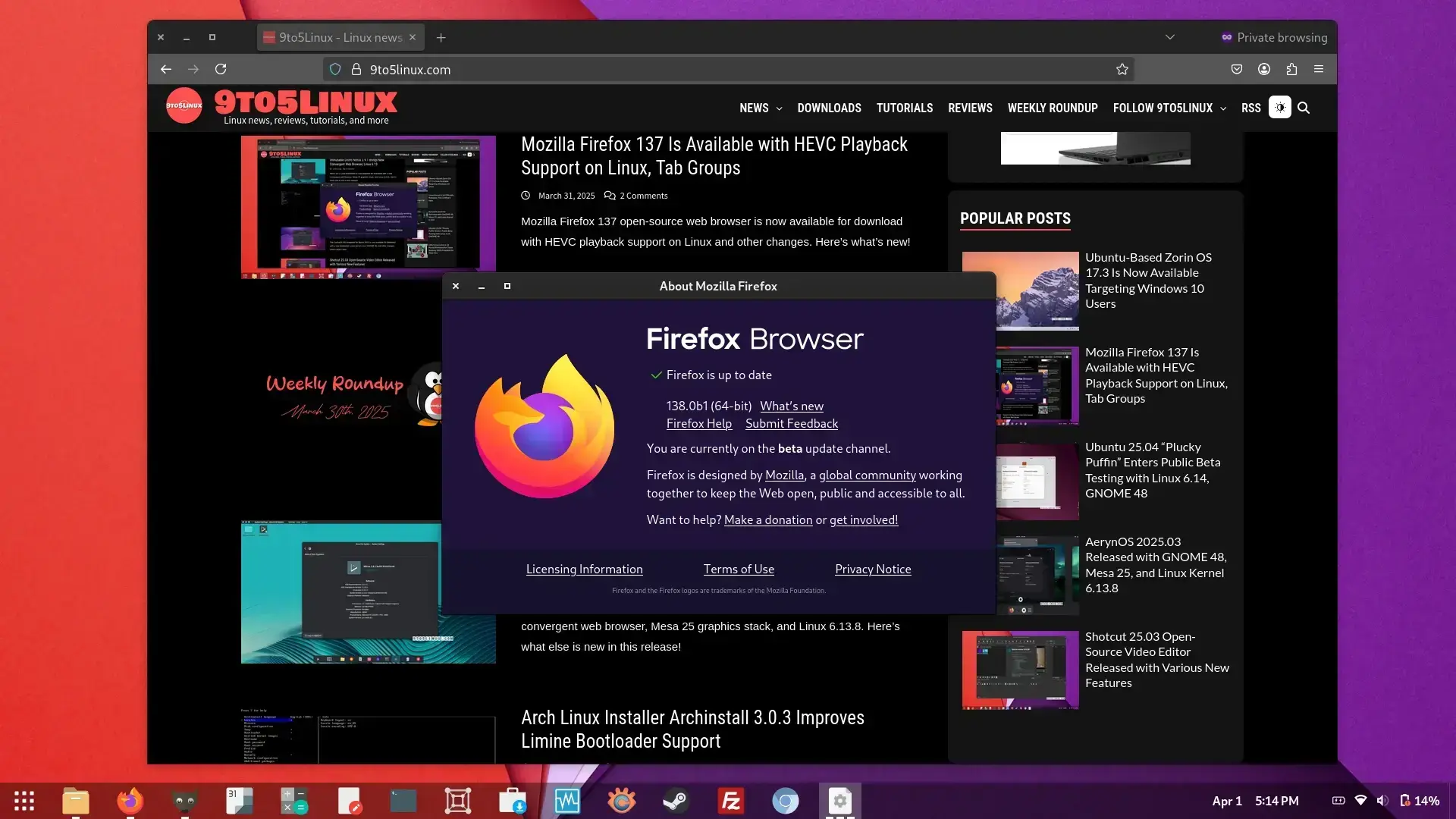
Task: Toggle the site's light/dark mode button
Action: point(1280,108)
